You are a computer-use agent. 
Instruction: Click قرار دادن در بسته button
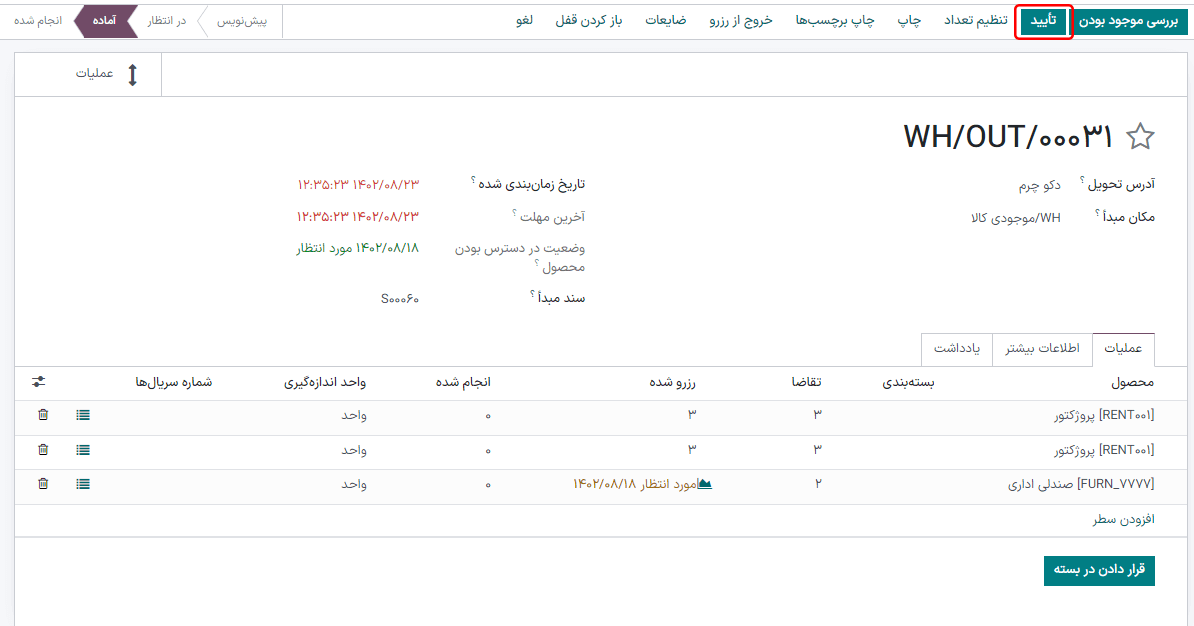(1099, 570)
